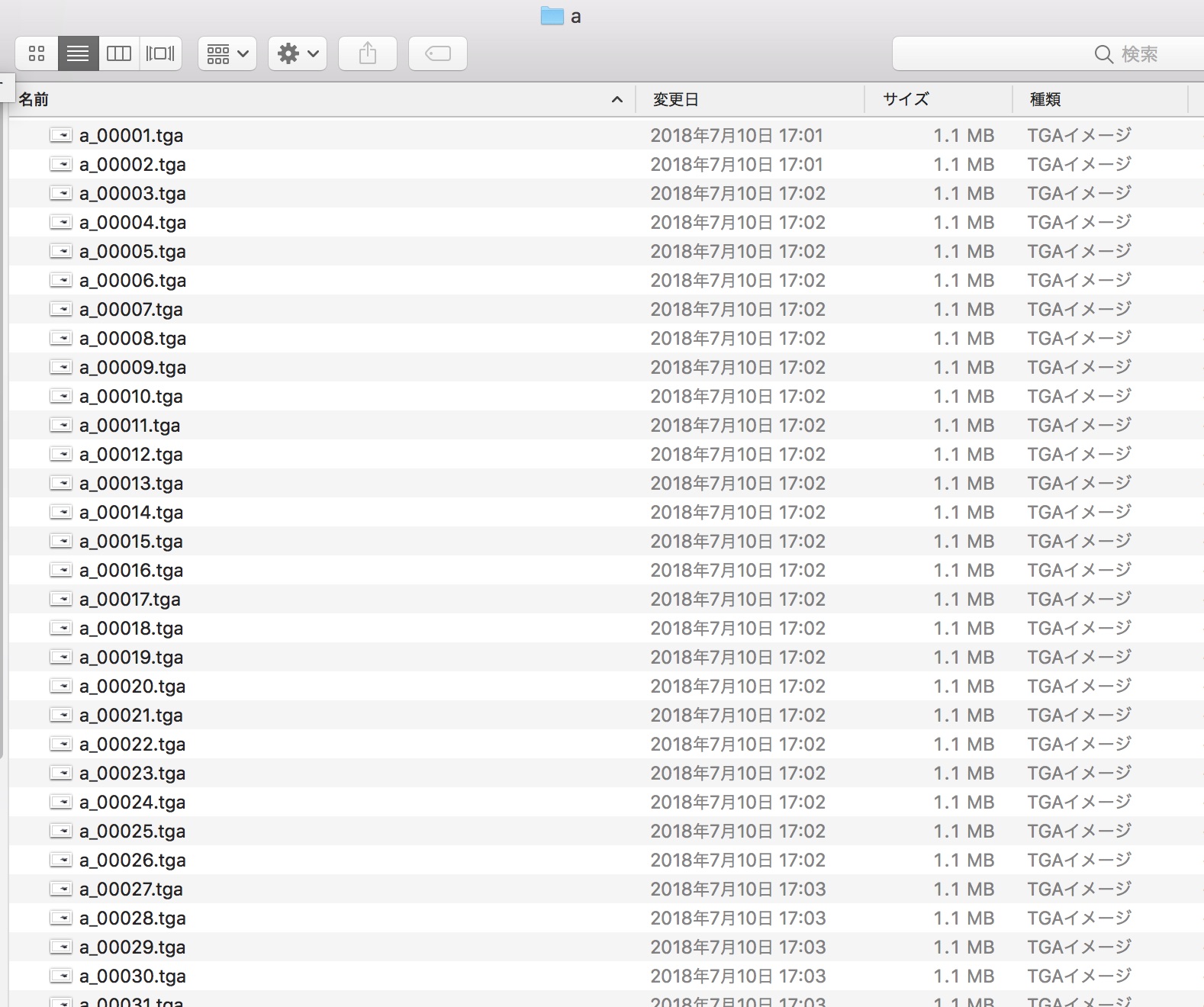1204x1007 pixels.
Task: Click the icon of a_00014.tga
Action: 61,512
